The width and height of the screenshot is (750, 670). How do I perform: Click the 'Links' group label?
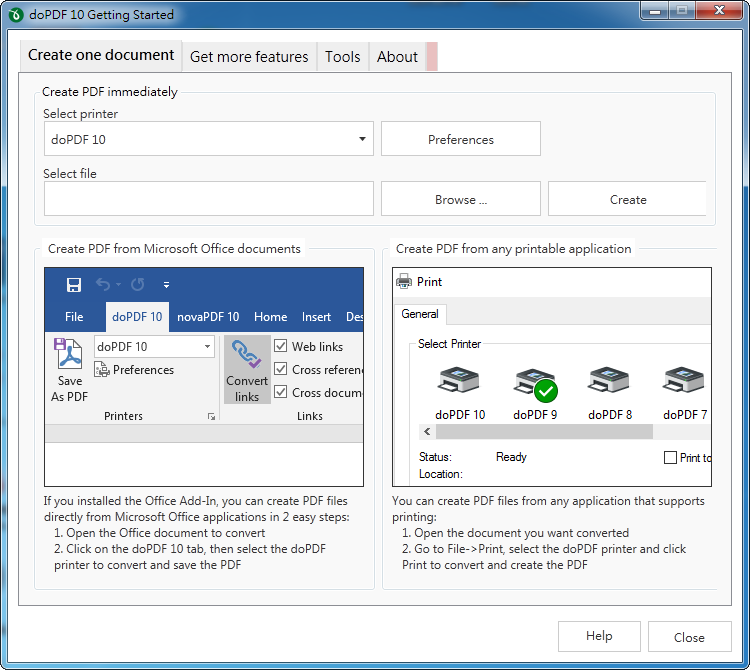[x=309, y=416]
